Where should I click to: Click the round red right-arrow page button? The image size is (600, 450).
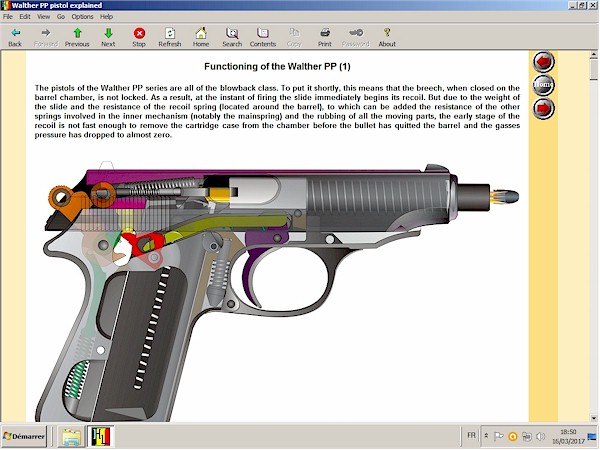(x=543, y=108)
